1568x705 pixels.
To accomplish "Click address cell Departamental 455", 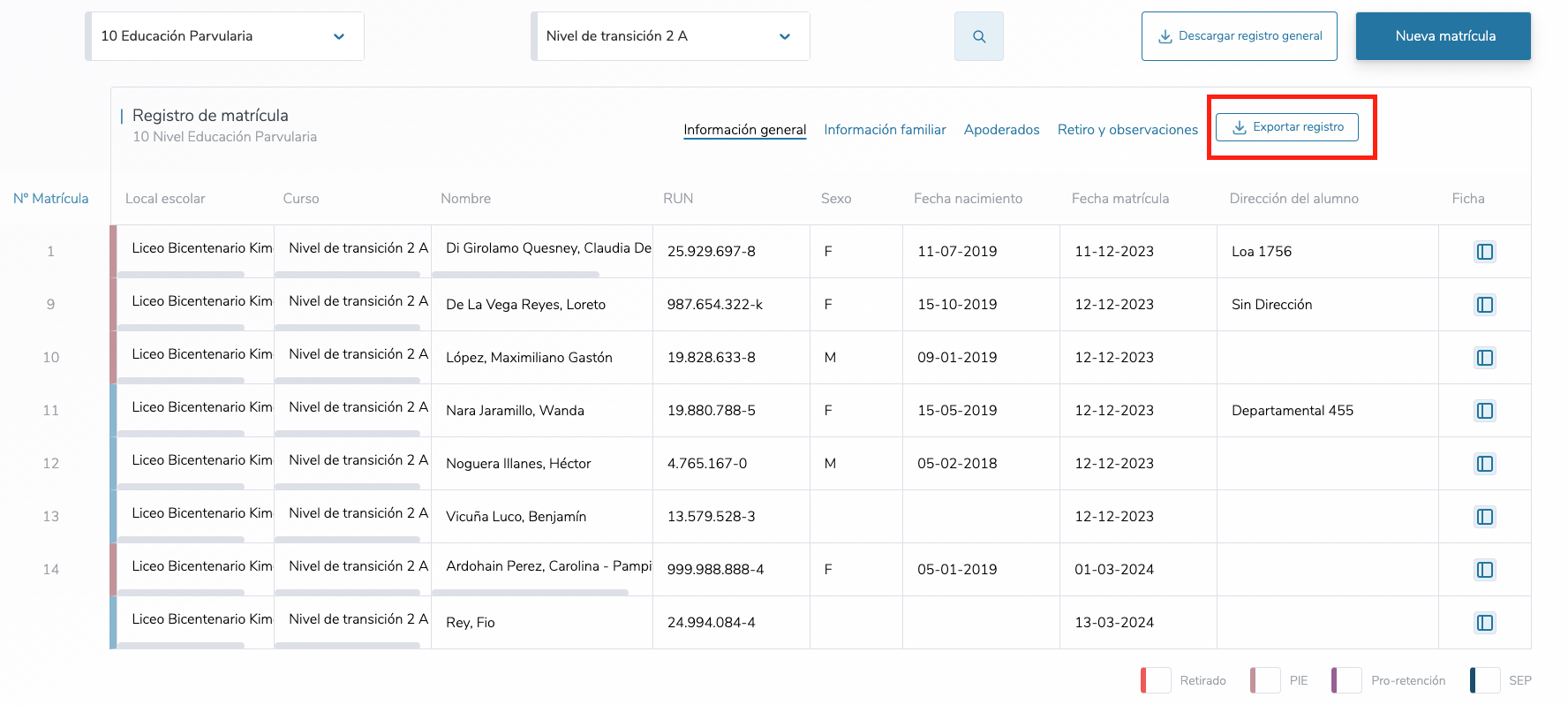I will click(1328, 411).
